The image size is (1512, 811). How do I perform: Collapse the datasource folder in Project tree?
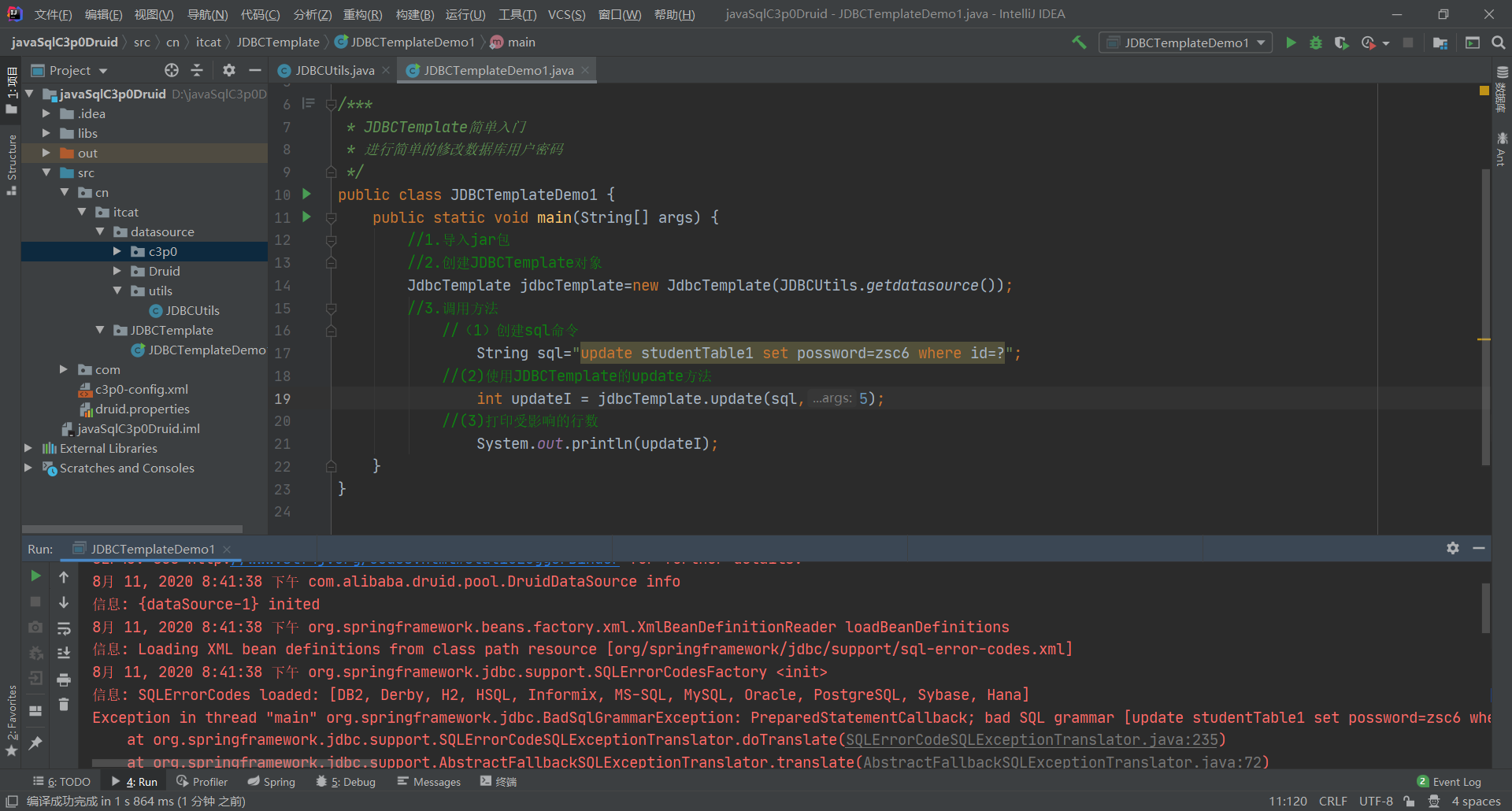point(100,231)
